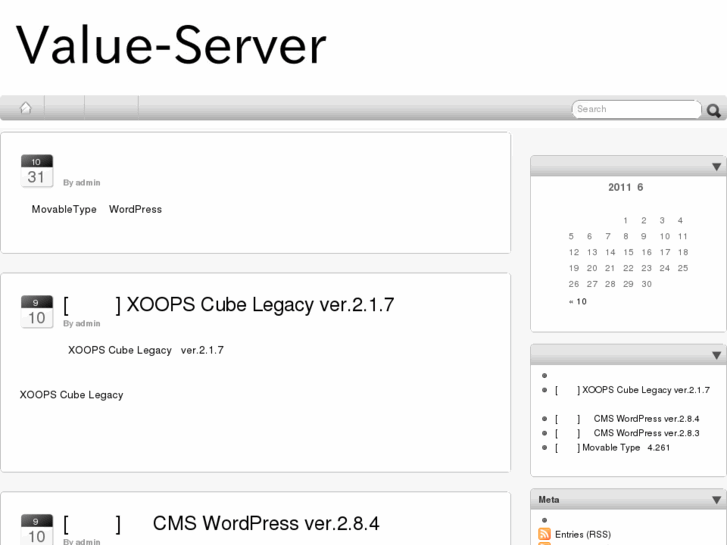Select the "WordPress" text in first post

135,210
